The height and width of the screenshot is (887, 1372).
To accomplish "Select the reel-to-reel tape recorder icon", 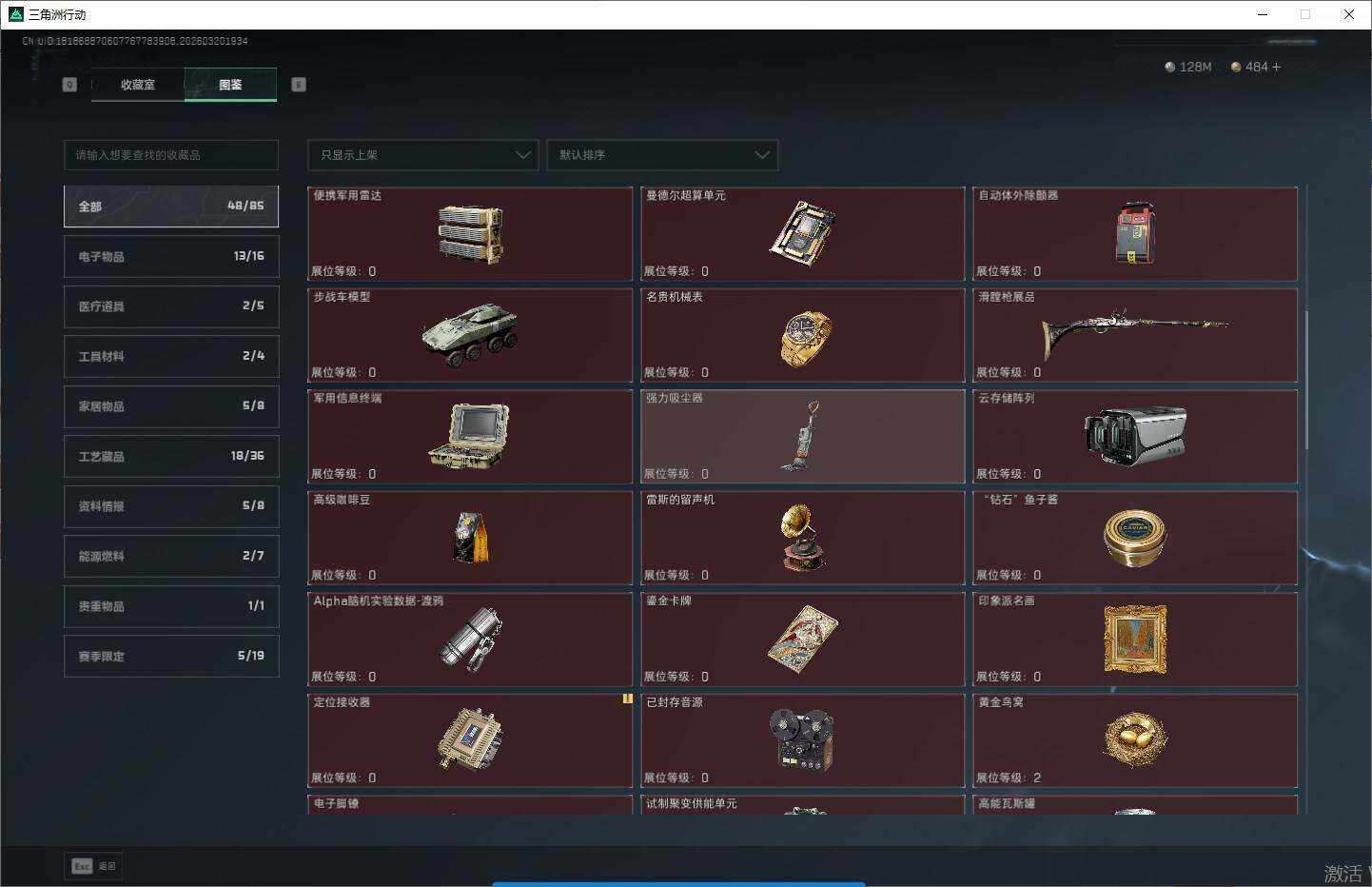I will click(x=802, y=739).
